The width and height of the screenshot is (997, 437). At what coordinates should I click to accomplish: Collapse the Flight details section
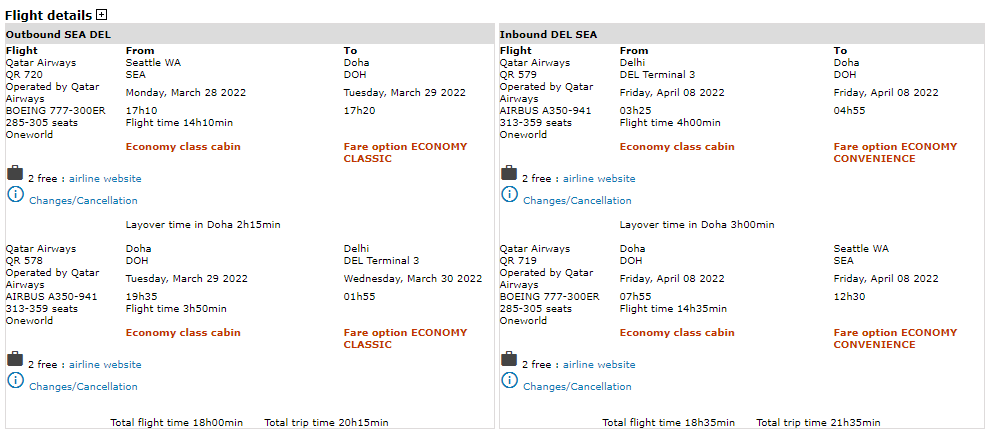tap(102, 15)
